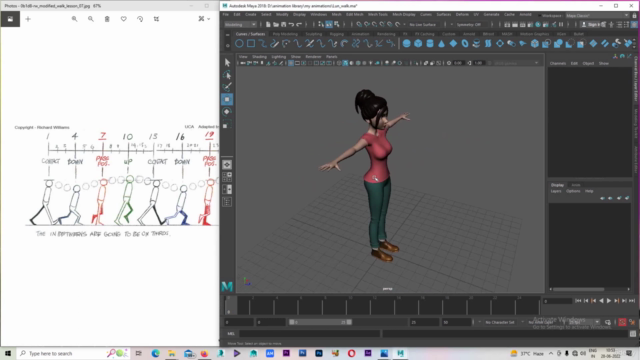Click the Save Scene icon
The height and width of the screenshot is (360, 640).
[x=283, y=24]
